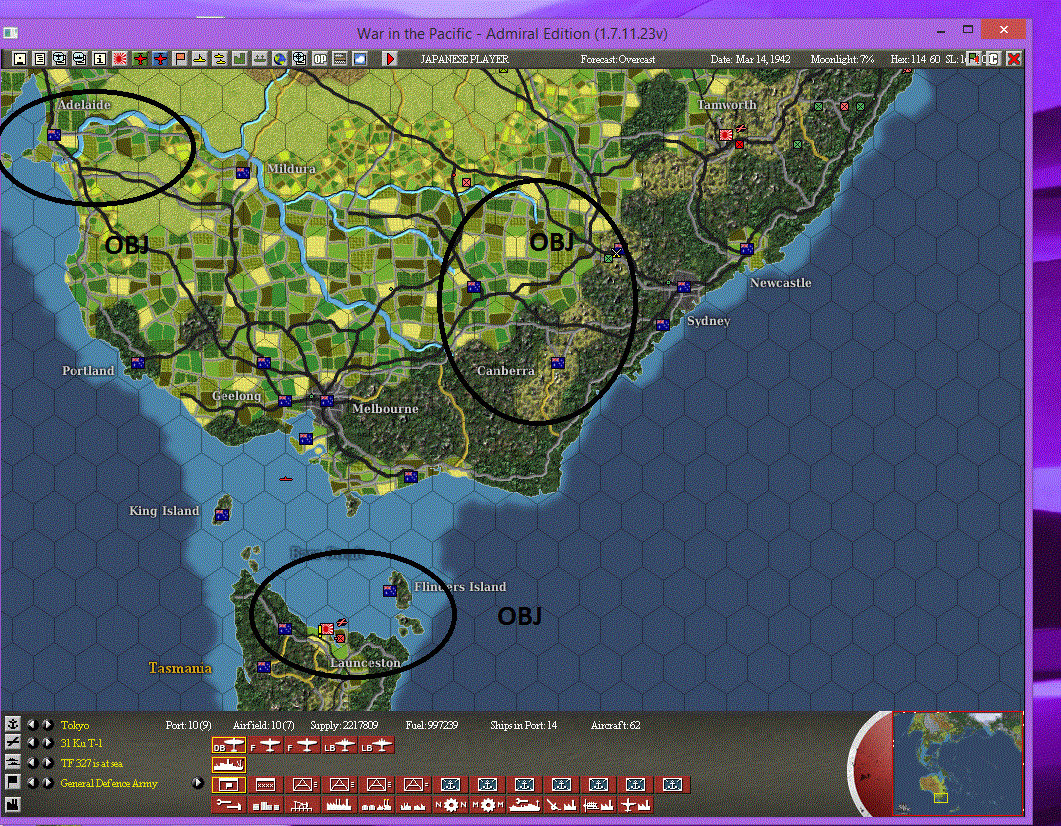Viewport: 1061px width, 826px height.
Task: Click the ship icon beside TF 327
Action: click(x=13, y=762)
